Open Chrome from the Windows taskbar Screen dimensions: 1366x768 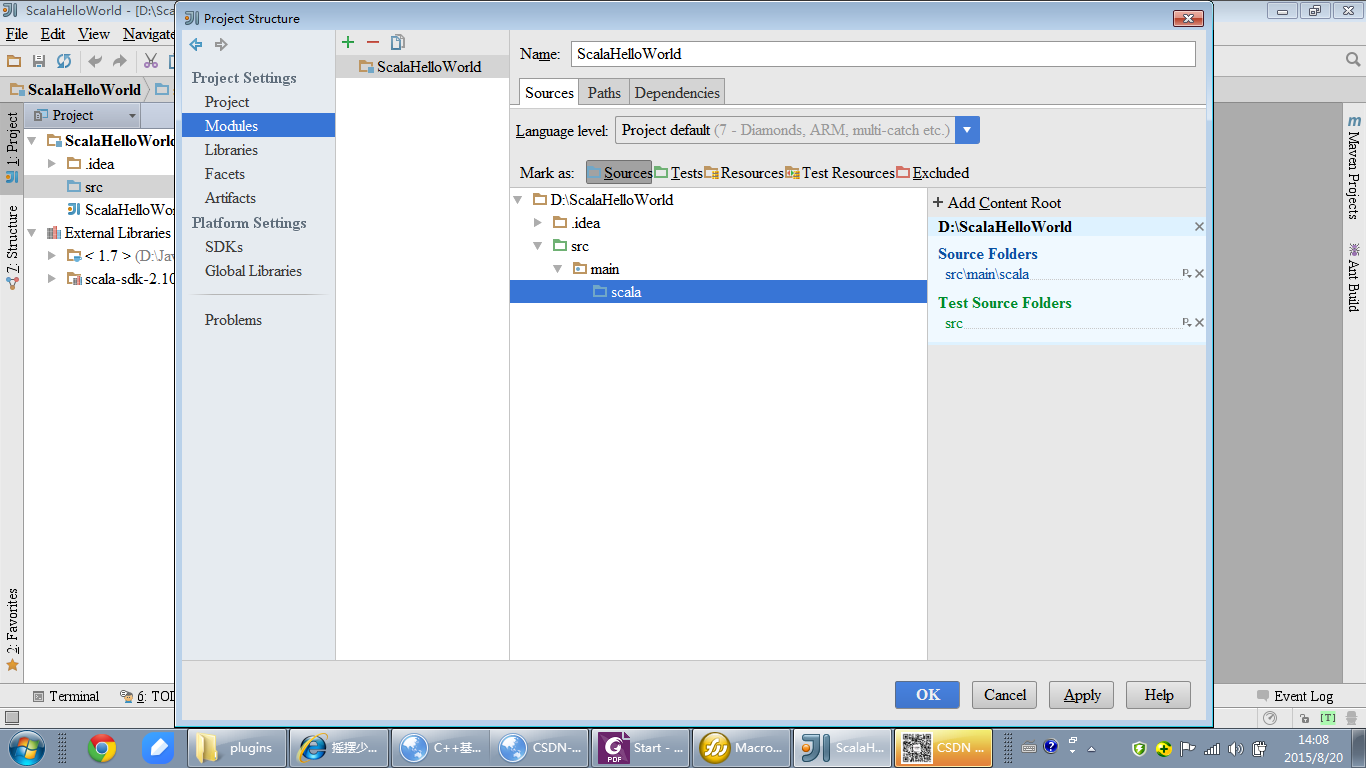[101, 747]
